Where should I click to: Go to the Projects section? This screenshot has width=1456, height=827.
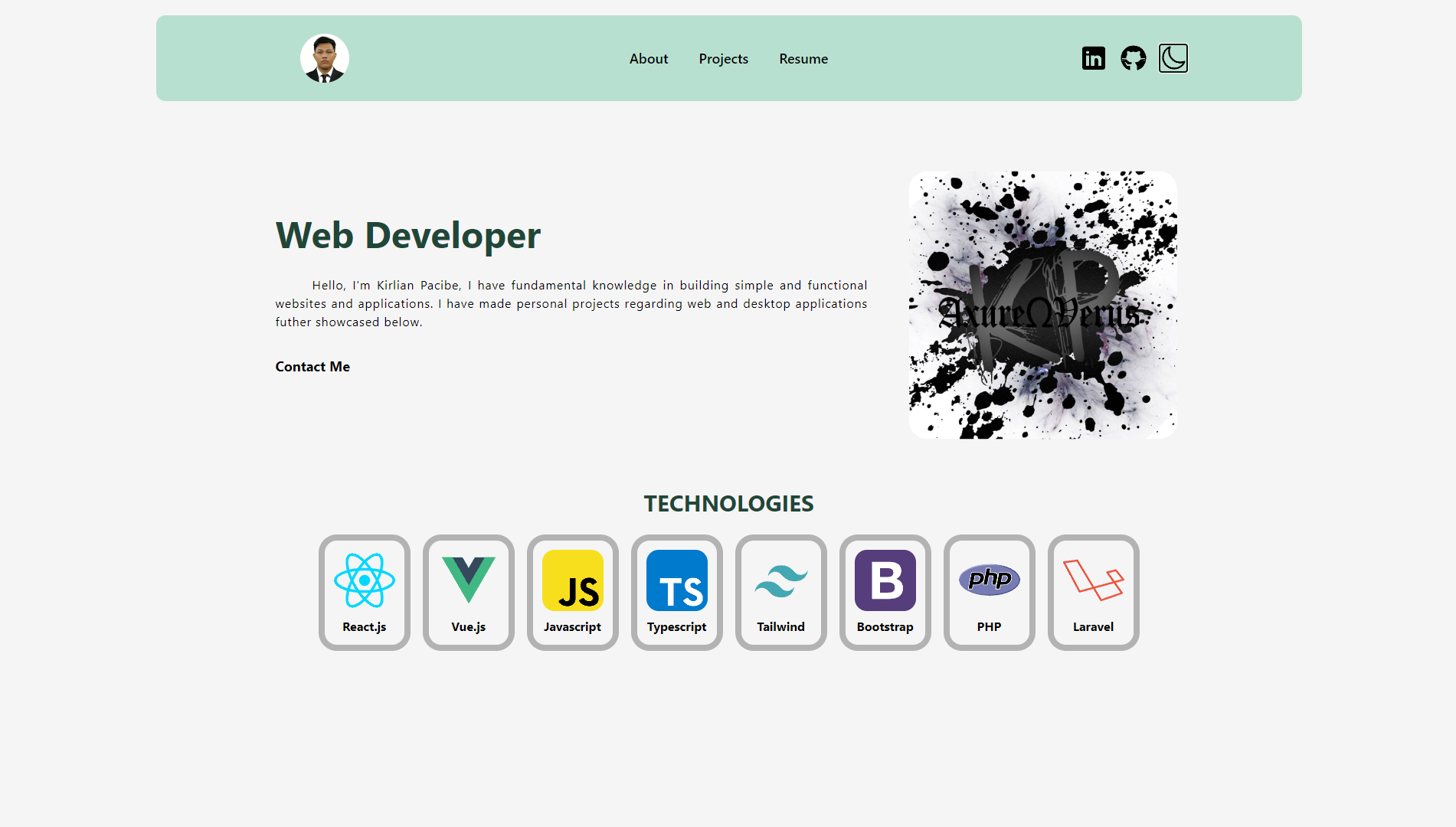pyautogui.click(x=723, y=59)
